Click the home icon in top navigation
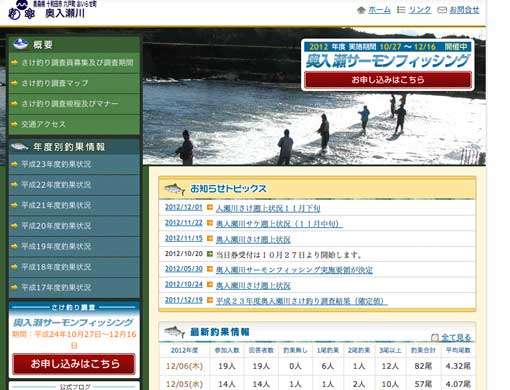 point(361,10)
